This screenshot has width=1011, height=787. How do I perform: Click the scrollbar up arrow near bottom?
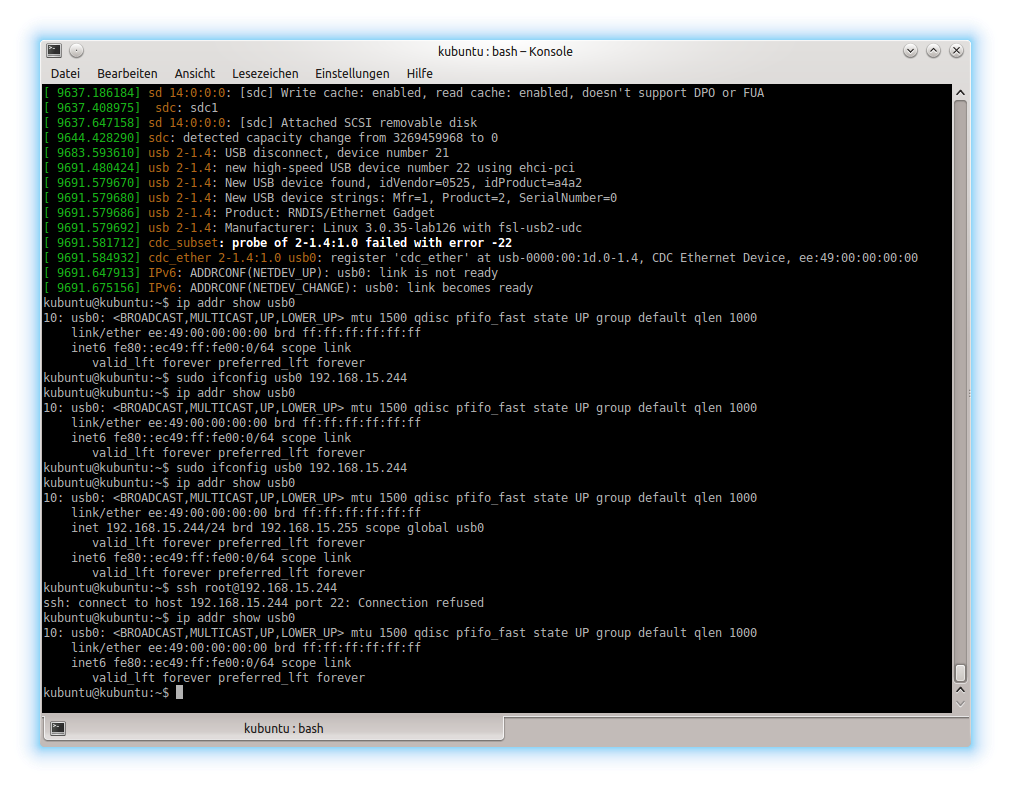[x=960, y=690]
